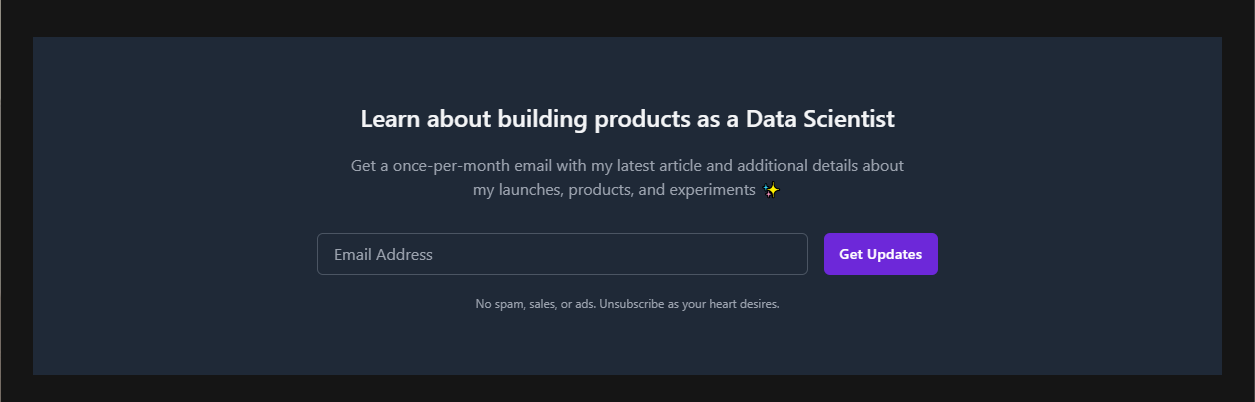The image size is (1255, 402).
Task: Click the word "experiments" before the sparkles
Action: (711, 190)
